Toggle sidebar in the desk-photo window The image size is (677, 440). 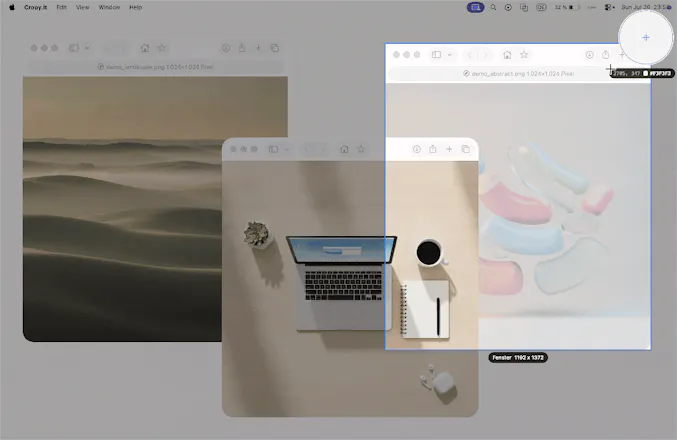[273, 149]
